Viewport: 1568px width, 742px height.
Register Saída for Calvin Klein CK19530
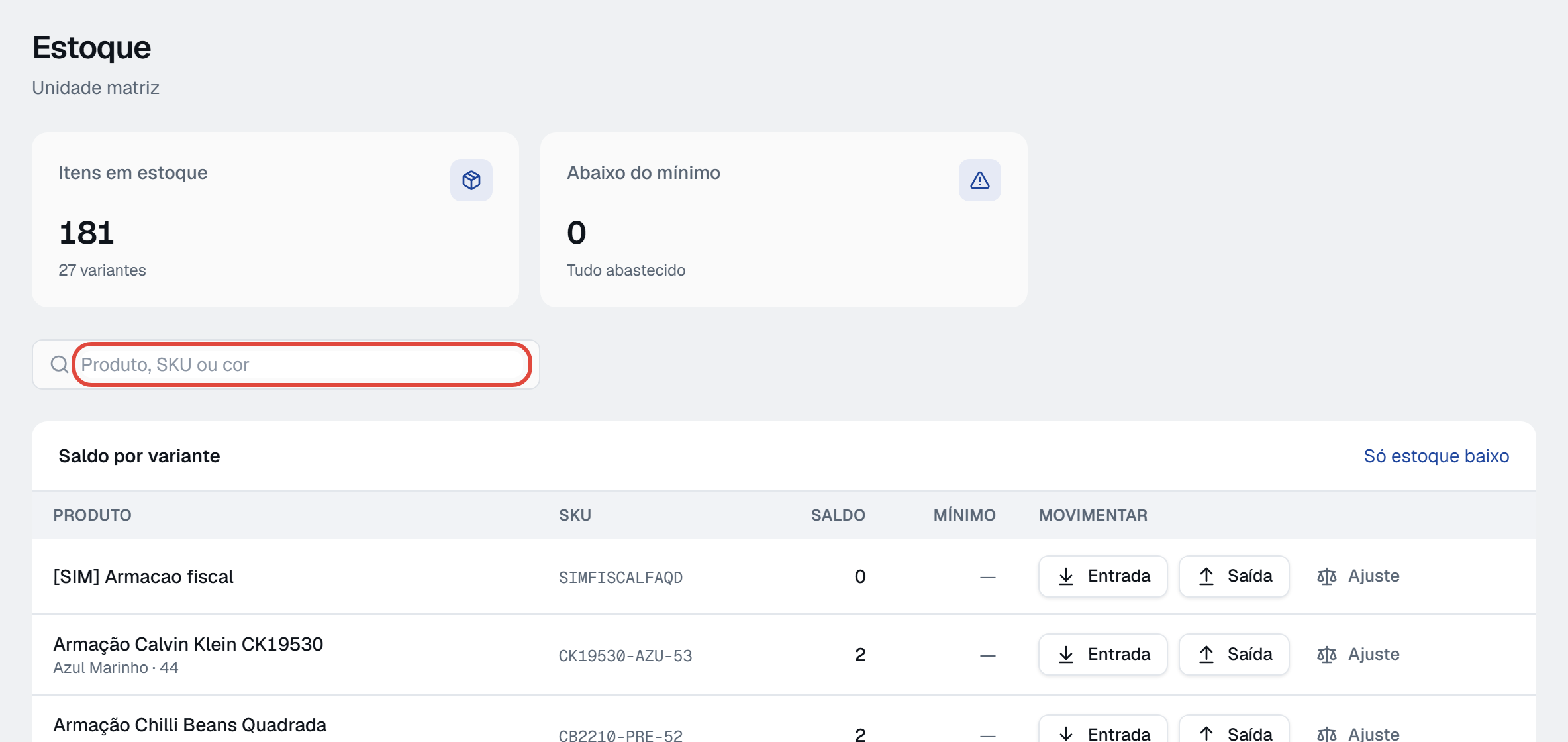pyautogui.click(x=1234, y=655)
